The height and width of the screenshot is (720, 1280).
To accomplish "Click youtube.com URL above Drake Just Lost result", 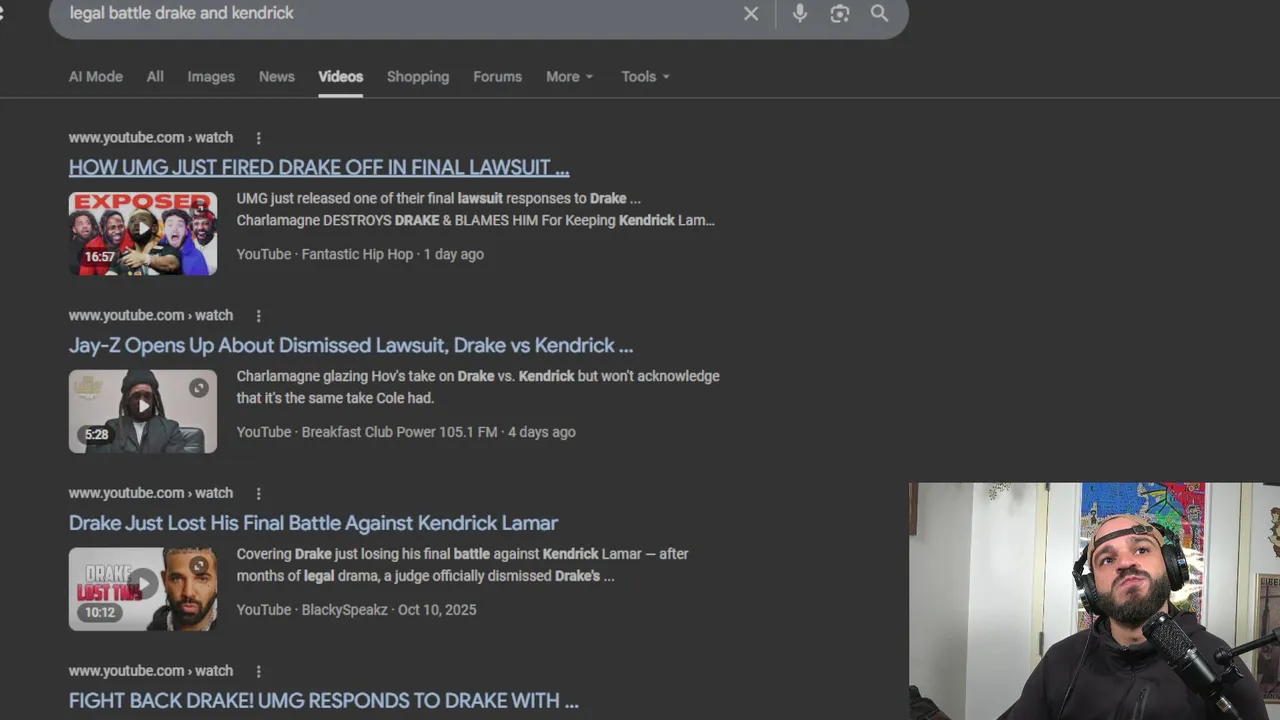I will click(151, 494).
